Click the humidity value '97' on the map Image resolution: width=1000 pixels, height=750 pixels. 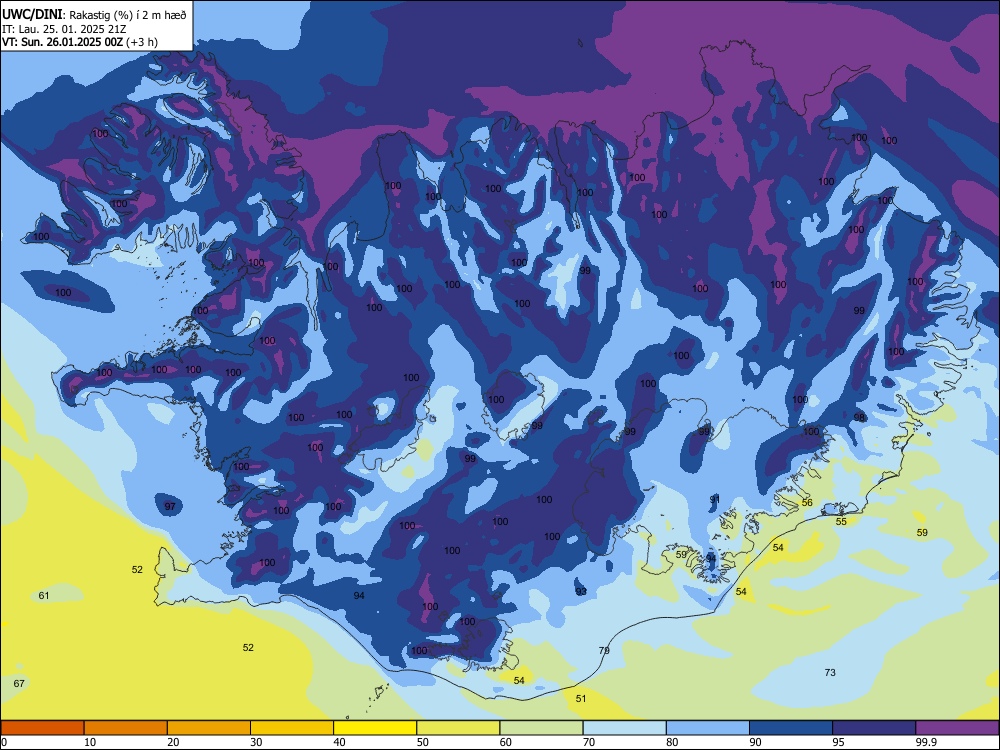click(170, 506)
